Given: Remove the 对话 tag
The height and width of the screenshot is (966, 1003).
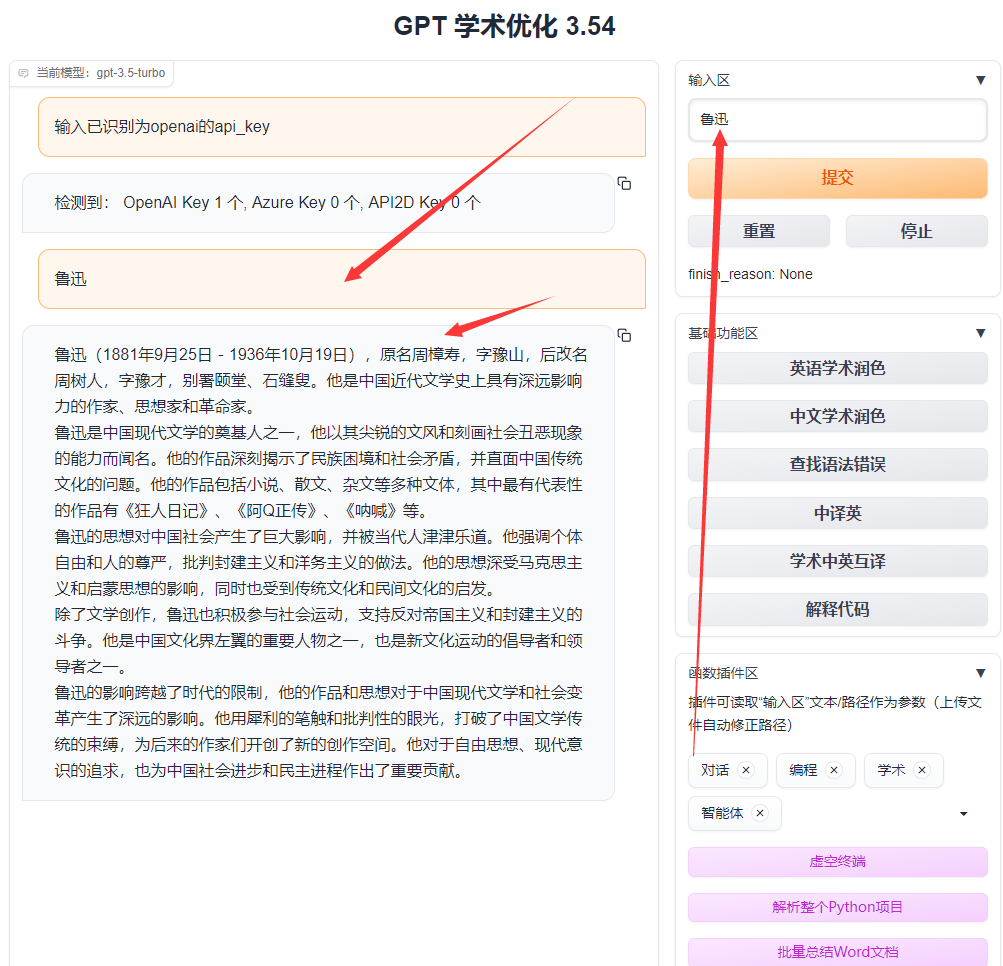Looking at the screenshot, I should tap(746, 770).
